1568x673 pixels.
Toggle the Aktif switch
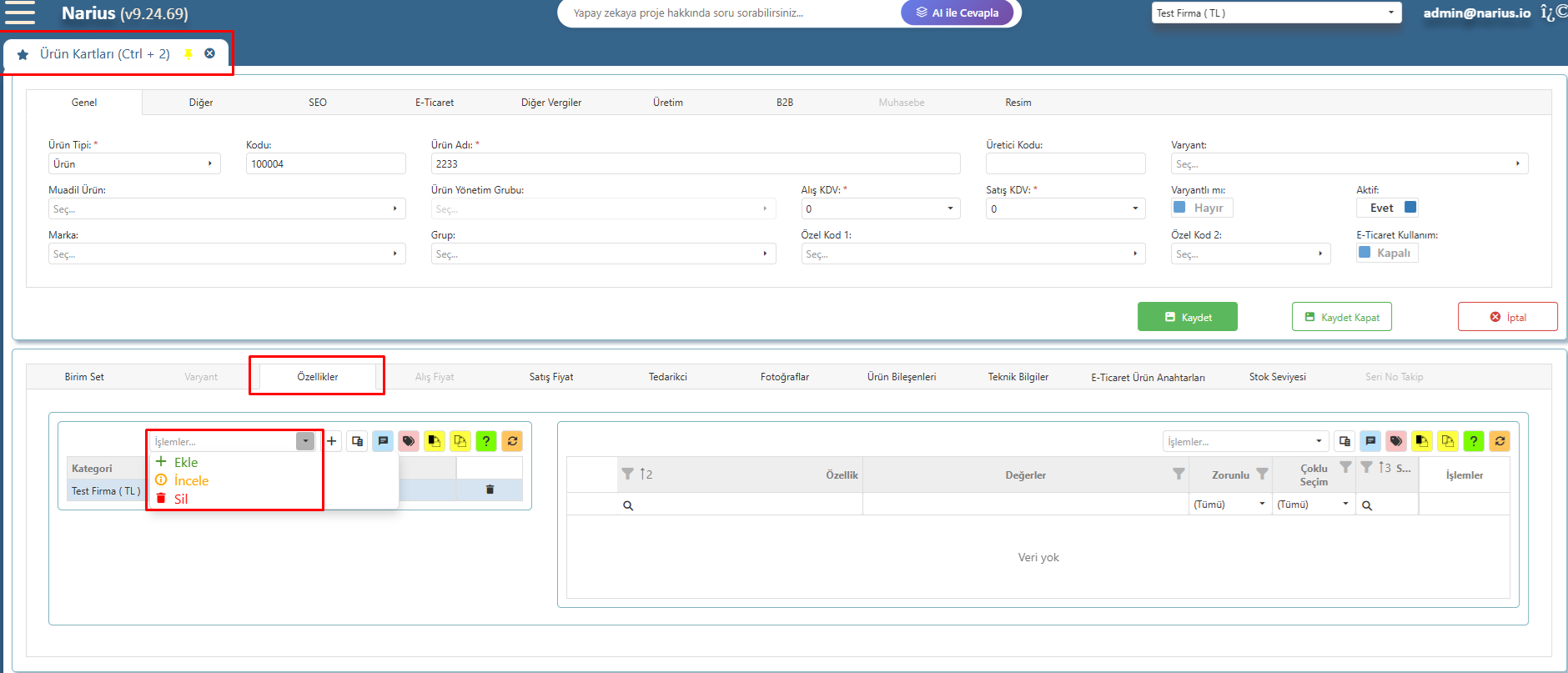click(1388, 208)
